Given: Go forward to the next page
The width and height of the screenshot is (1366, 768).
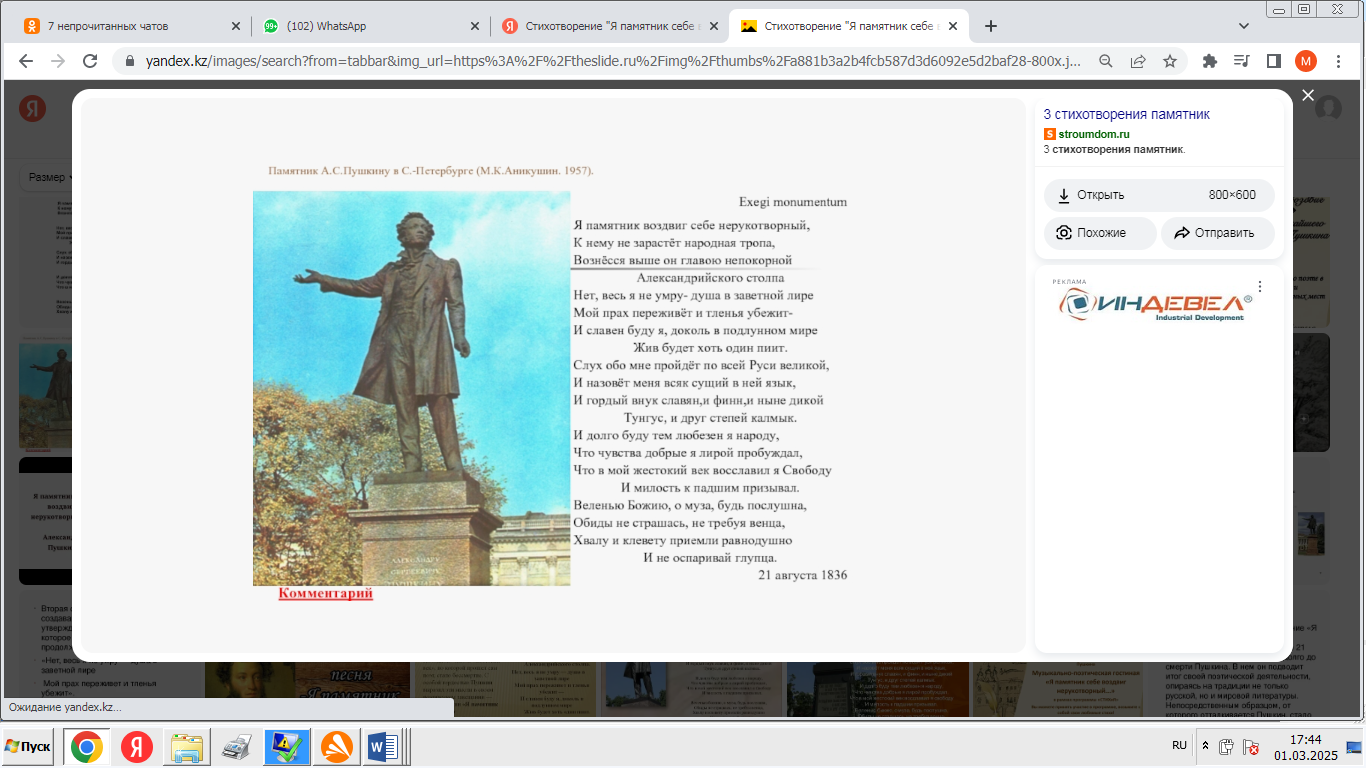Looking at the screenshot, I should click(x=58, y=61).
